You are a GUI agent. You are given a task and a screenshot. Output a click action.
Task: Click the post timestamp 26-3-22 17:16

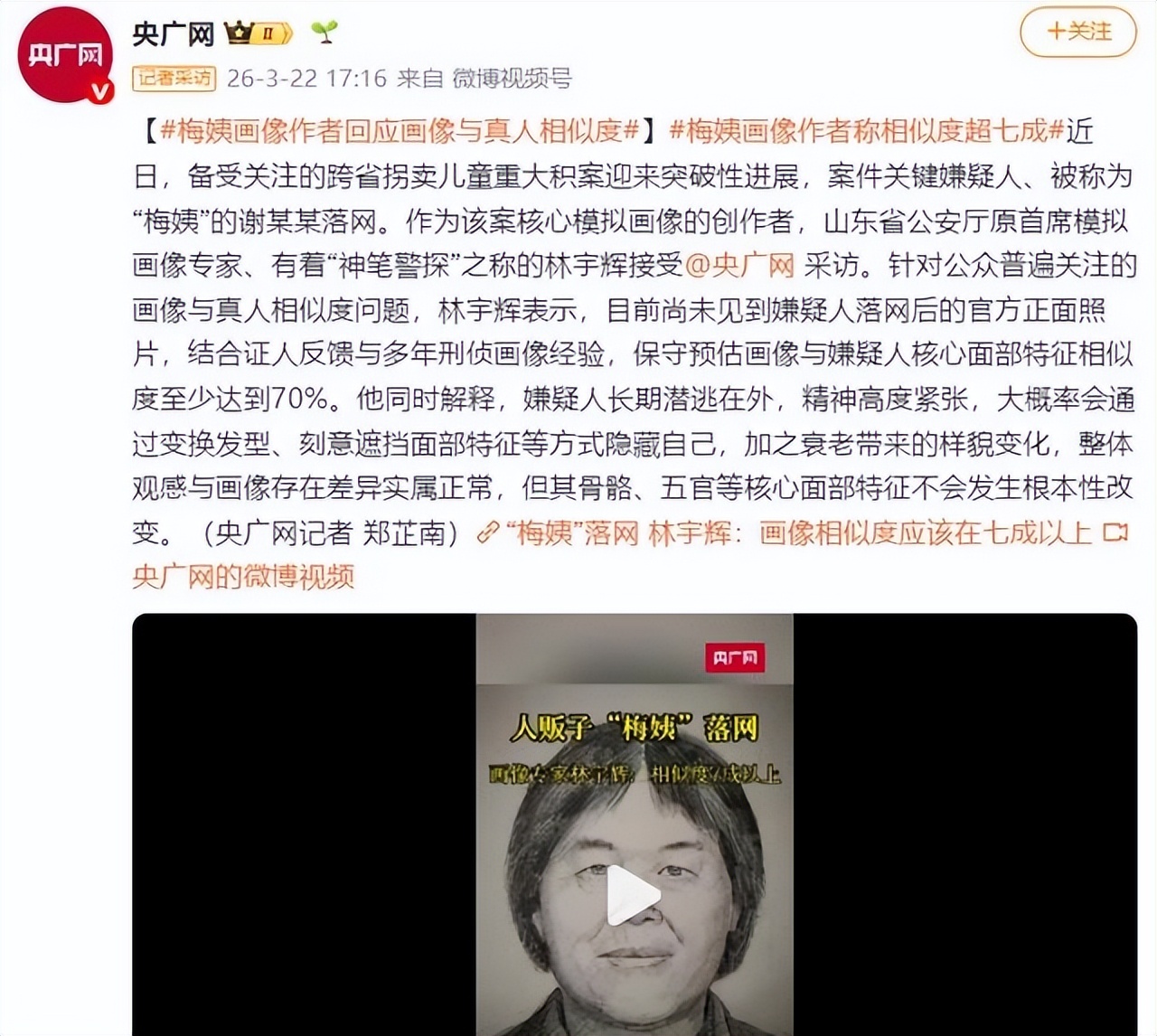tap(306, 79)
